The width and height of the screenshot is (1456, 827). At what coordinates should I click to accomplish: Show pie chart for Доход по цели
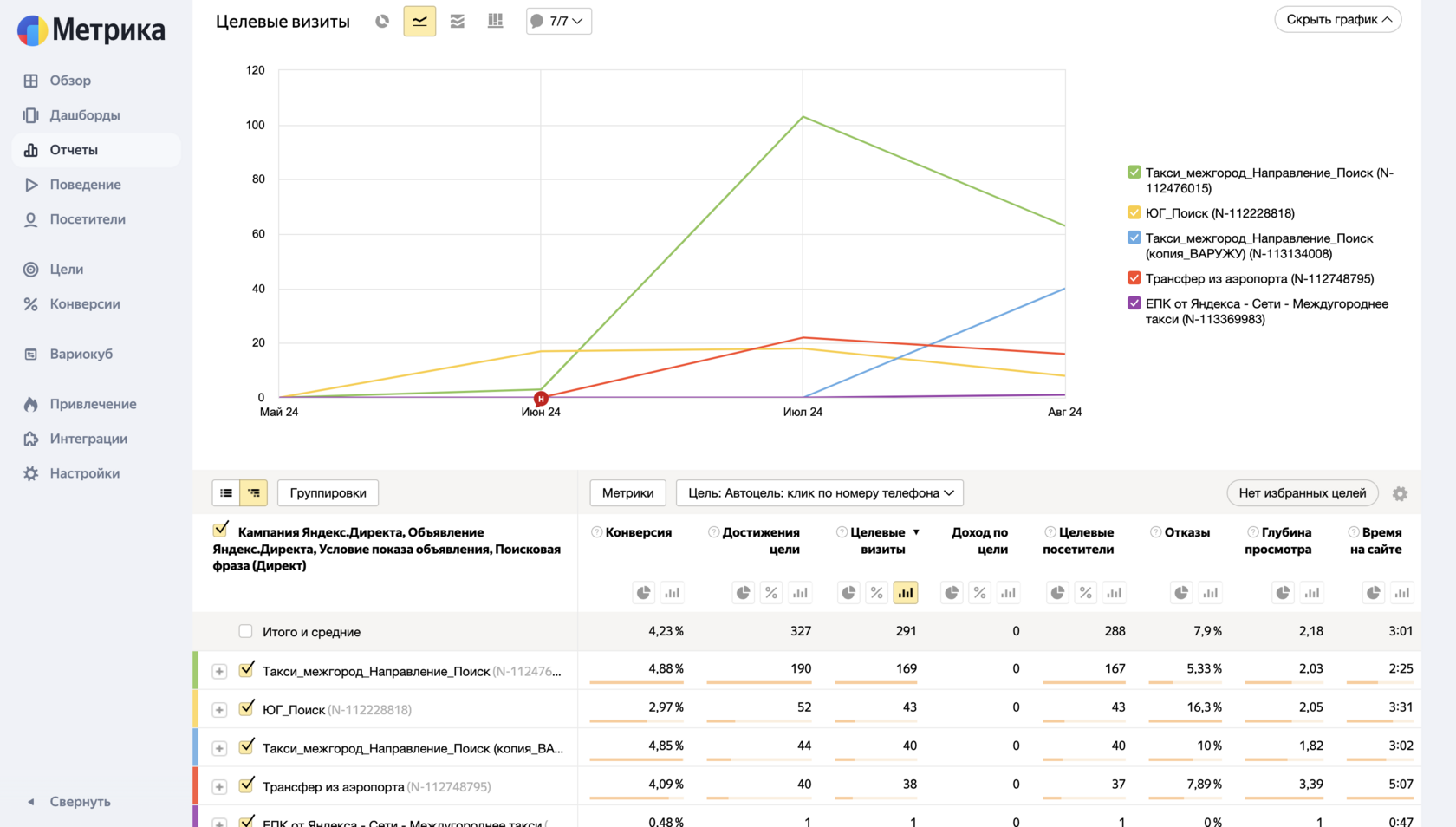952,593
